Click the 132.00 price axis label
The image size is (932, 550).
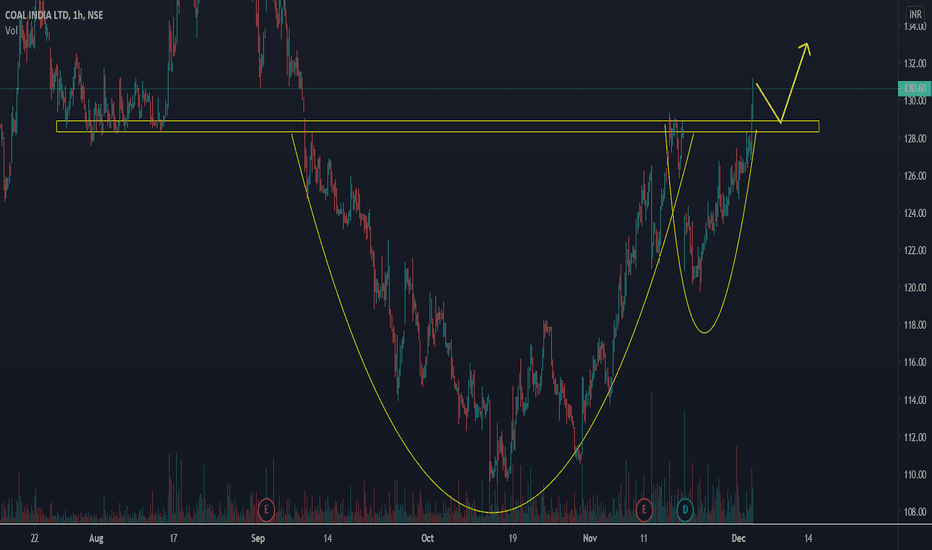915,63
